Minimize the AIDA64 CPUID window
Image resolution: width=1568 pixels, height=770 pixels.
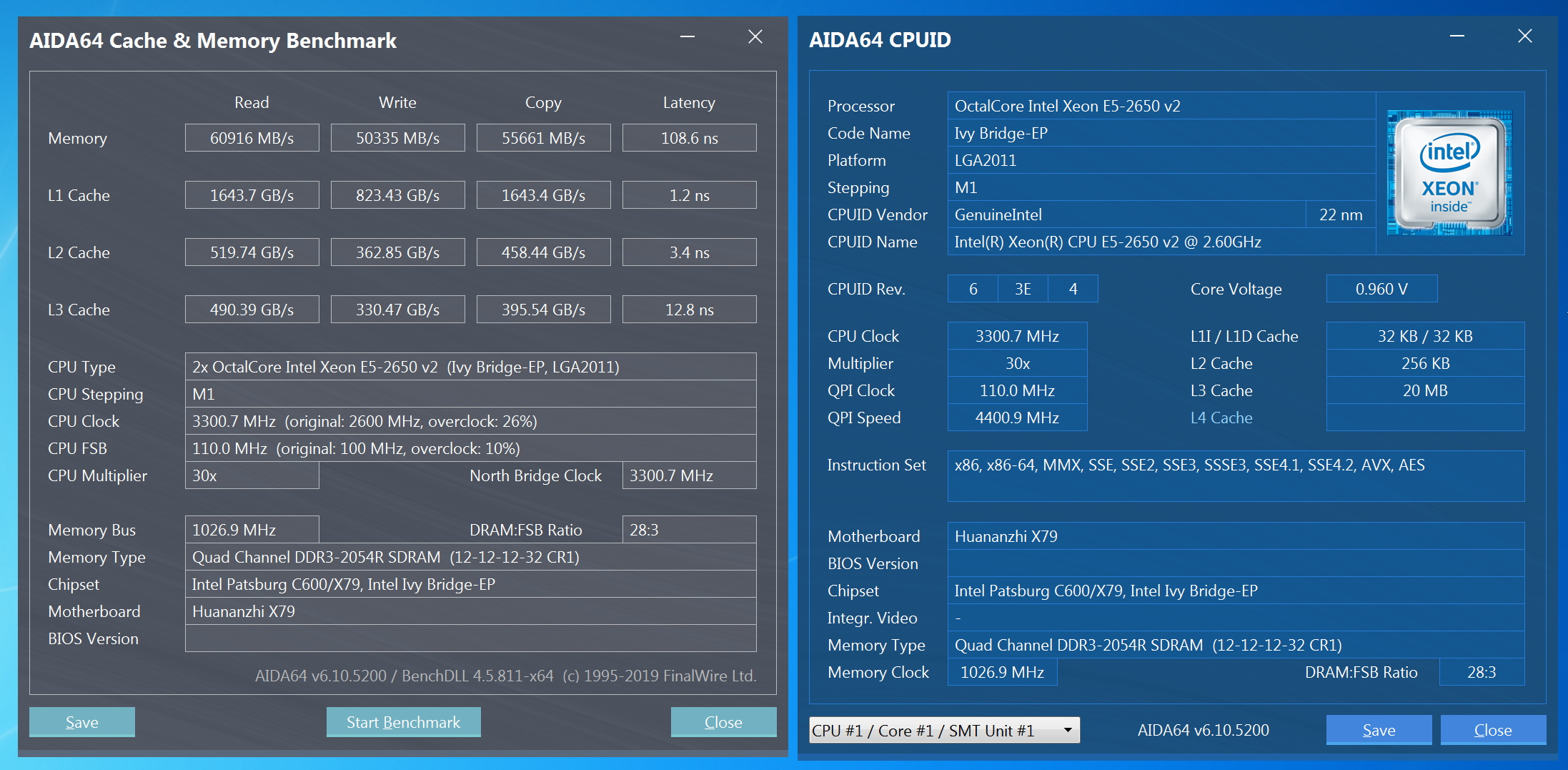1457,36
